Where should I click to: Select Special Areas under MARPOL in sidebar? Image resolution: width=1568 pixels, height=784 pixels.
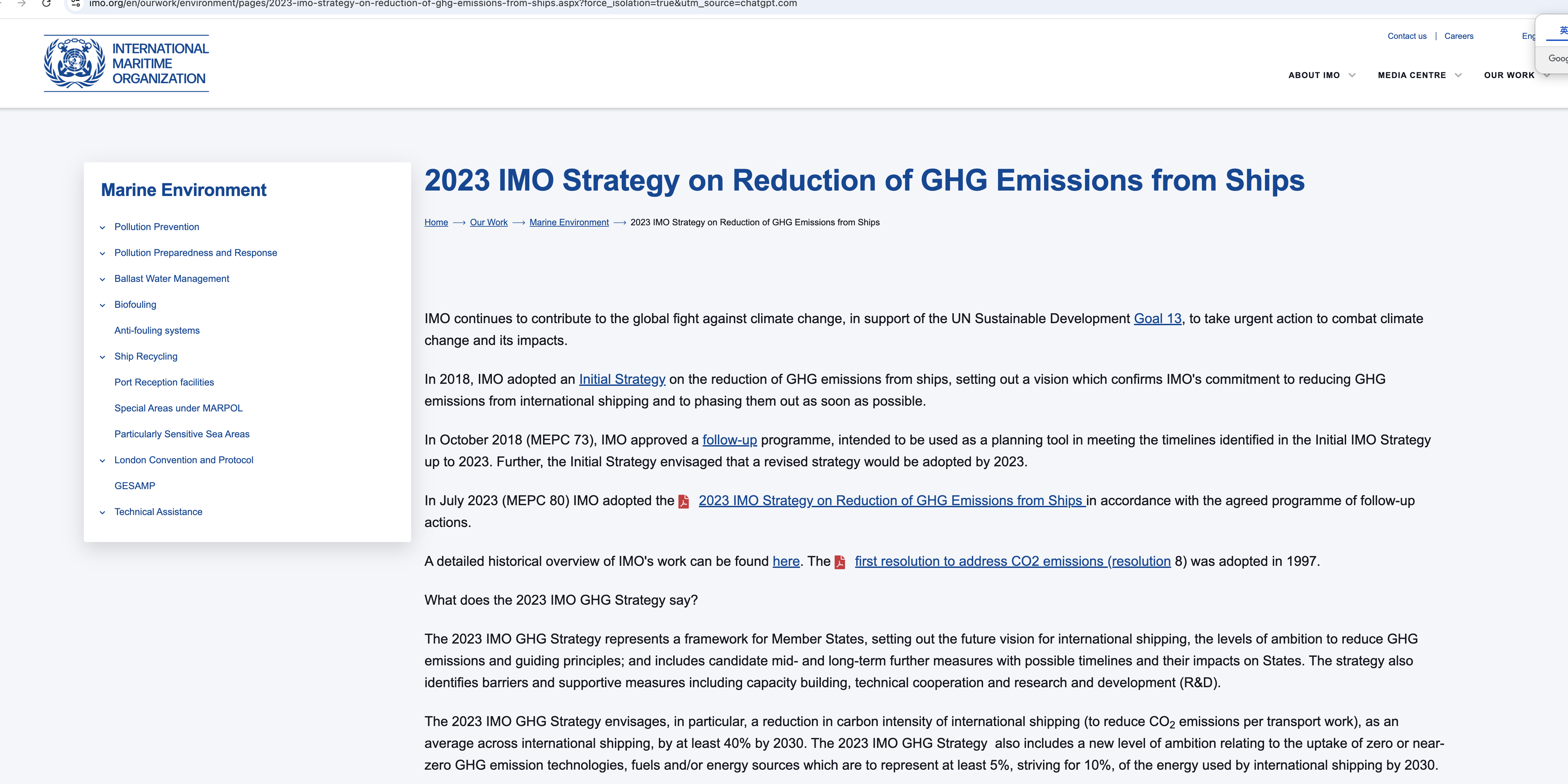click(178, 408)
